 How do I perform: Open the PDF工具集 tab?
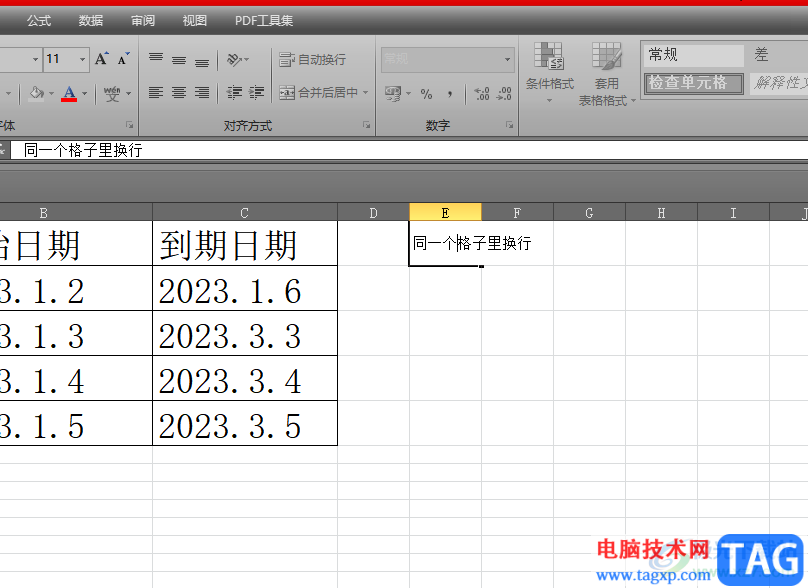point(264,21)
